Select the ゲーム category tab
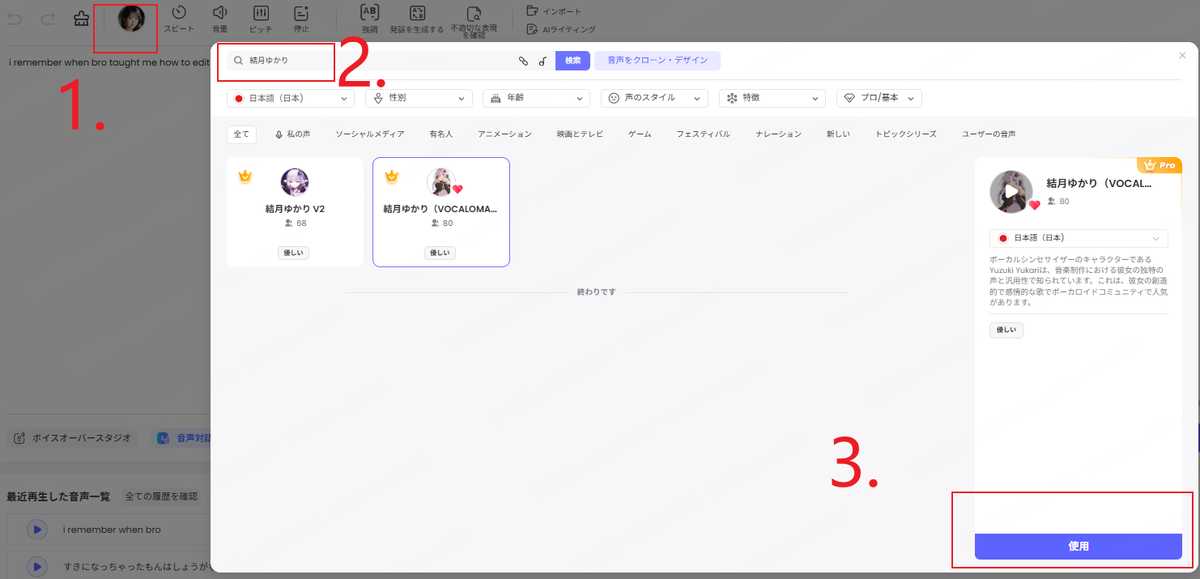This screenshot has height=579, width=1200. (640, 134)
